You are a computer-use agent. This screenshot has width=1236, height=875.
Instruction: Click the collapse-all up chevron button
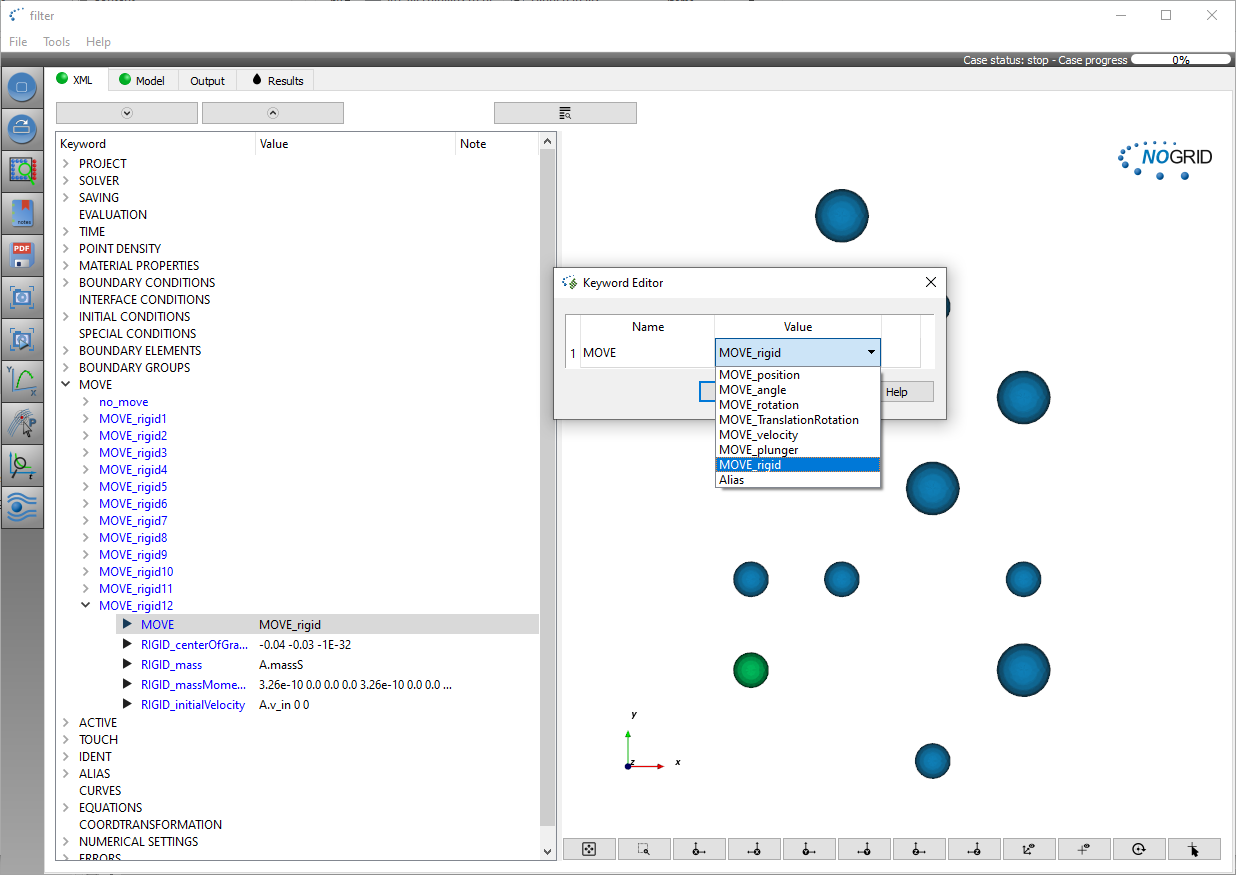tap(273, 113)
